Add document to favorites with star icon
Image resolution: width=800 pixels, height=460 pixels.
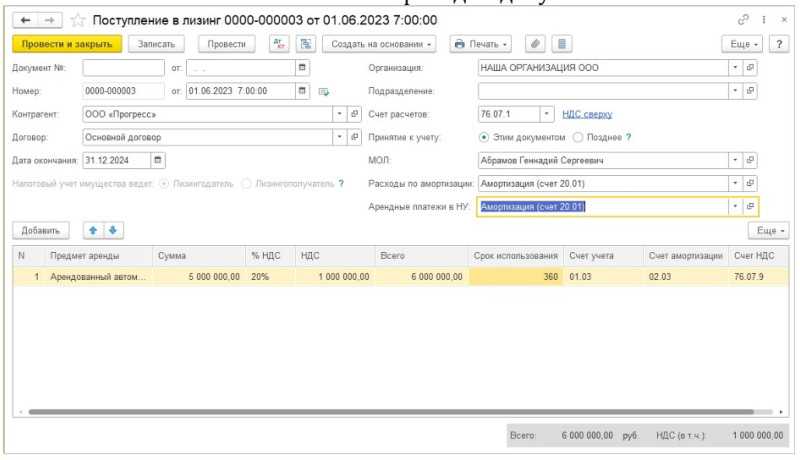[77, 20]
